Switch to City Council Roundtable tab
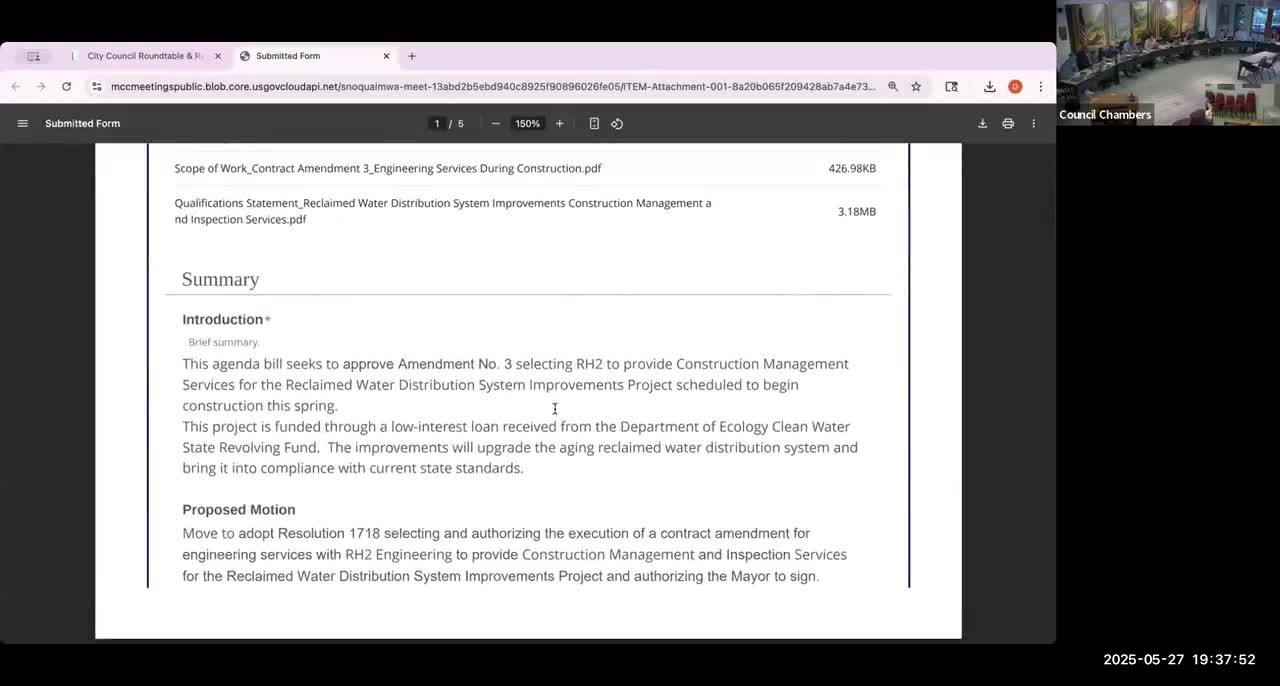 point(145,56)
